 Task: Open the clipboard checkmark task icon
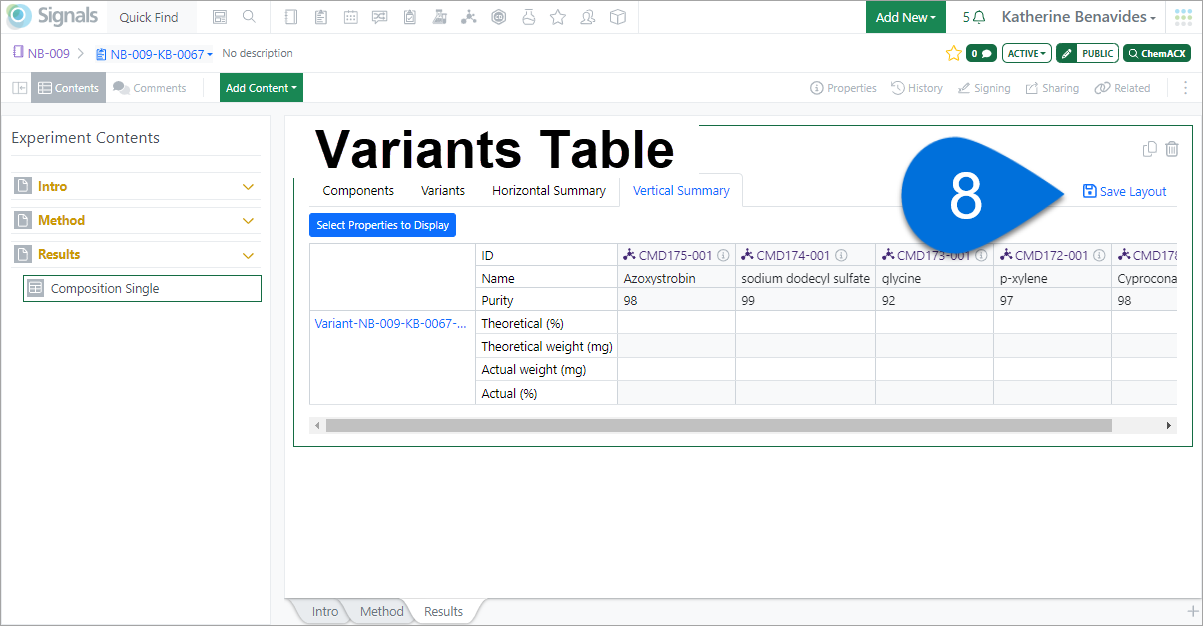[x=410, y=17]
